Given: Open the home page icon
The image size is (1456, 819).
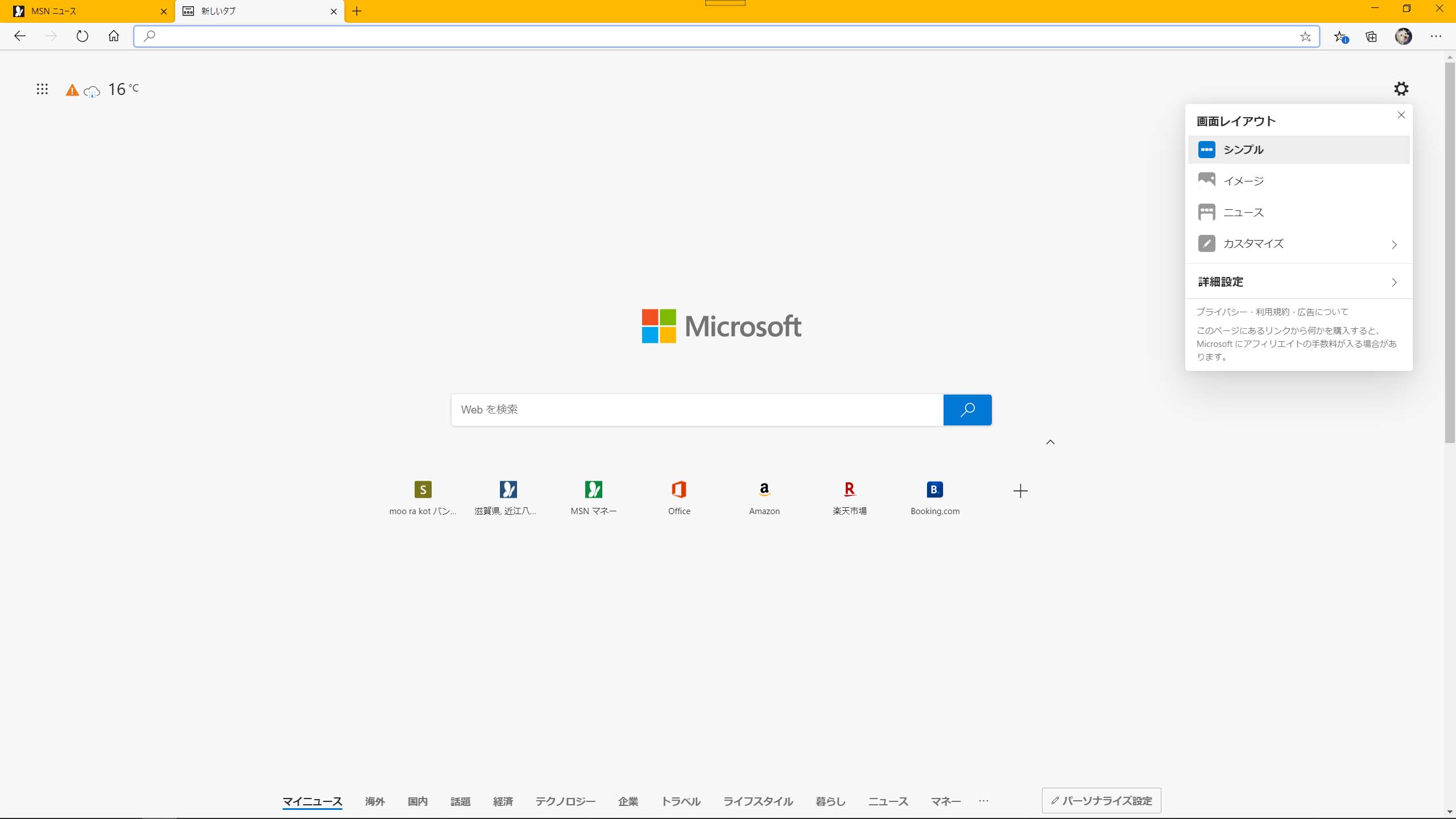Looking at the screenshot, I should click(x=114, y=36).
